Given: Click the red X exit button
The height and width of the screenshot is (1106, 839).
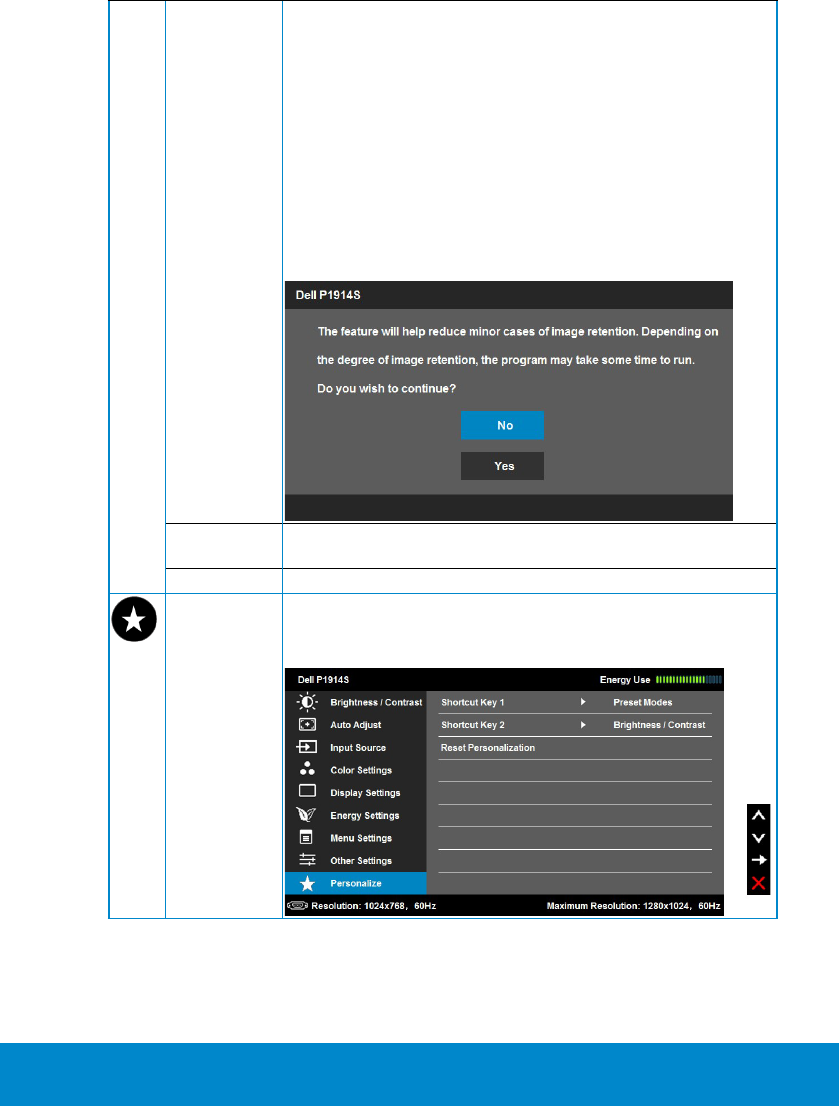Looking at the screenshot, I should point(759,883).
